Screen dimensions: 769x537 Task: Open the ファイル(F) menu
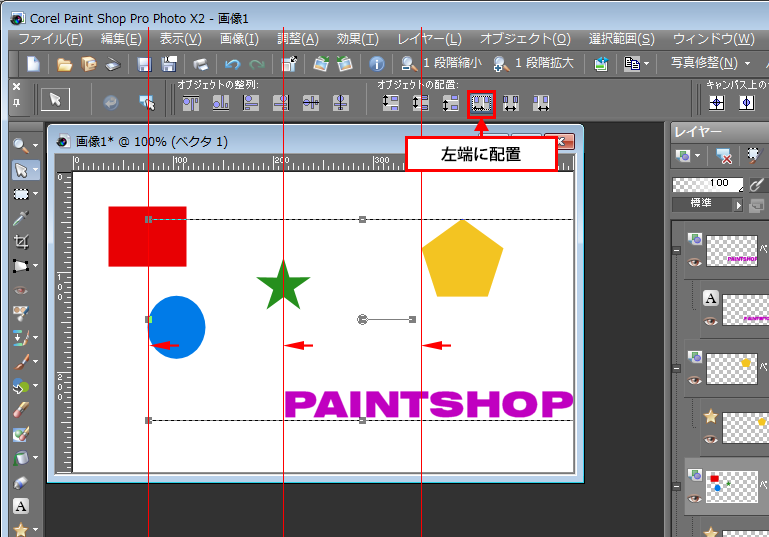[x=51, y=39]
